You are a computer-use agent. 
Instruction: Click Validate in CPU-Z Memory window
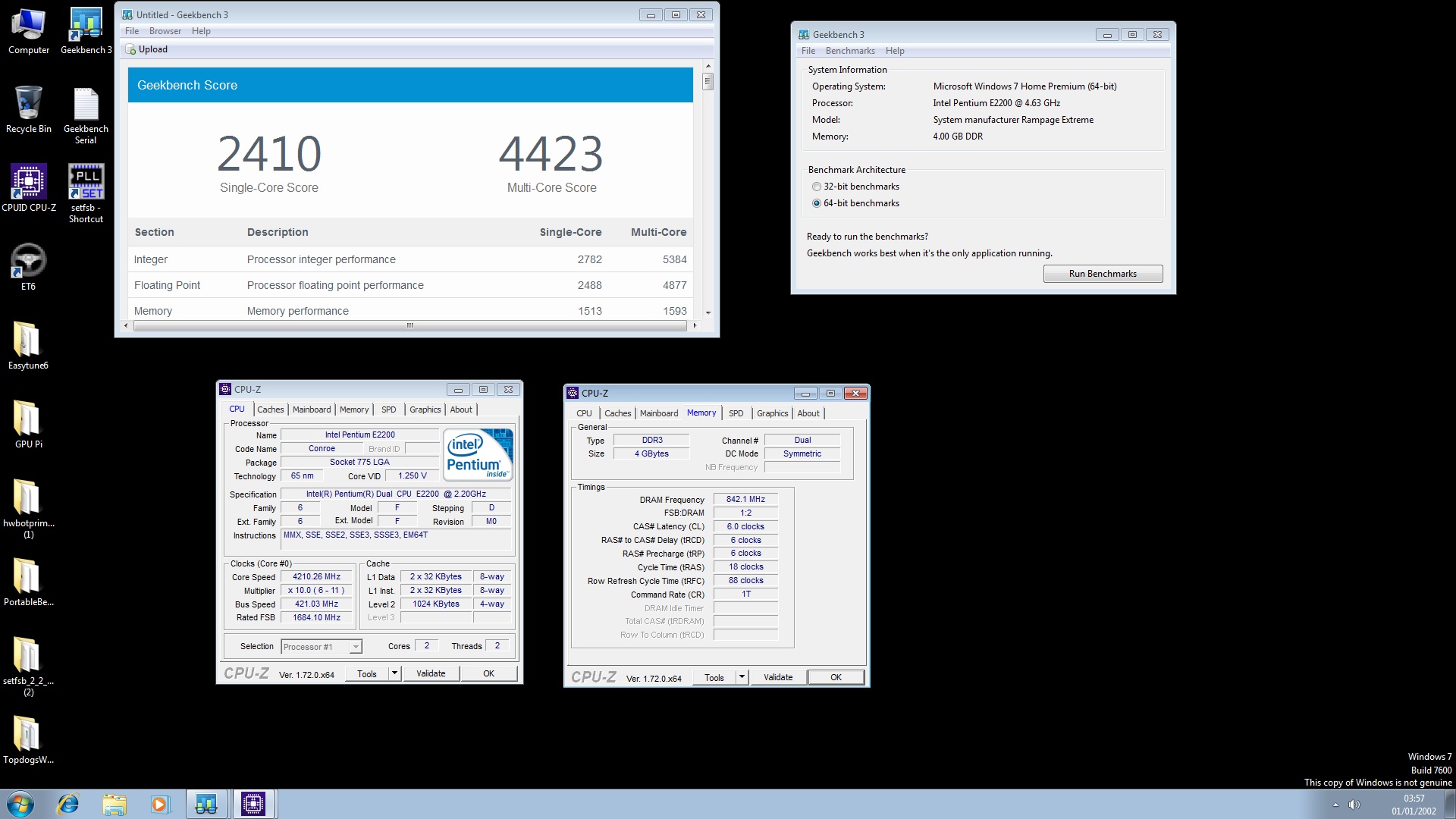pyautogui.click(x=778, y=677)
